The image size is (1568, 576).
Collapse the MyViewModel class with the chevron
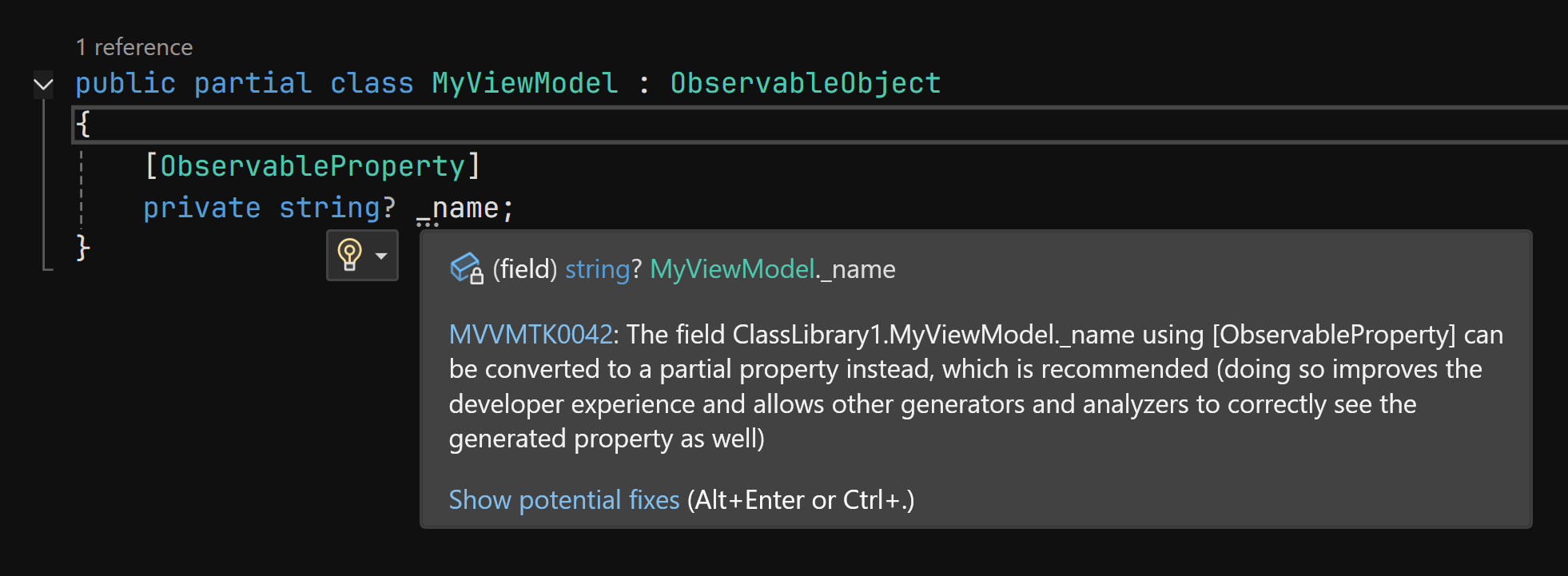point(42,83)
